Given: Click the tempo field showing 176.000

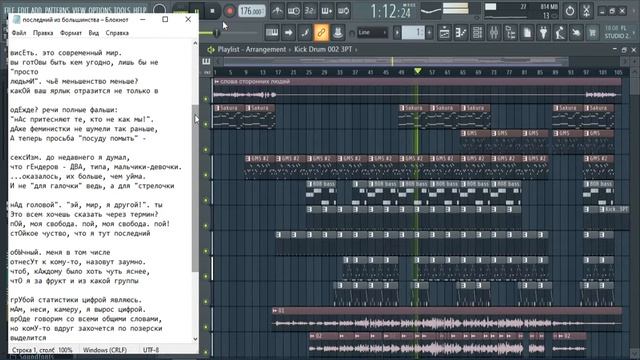Looking at the screenshot, I should point(251,11).
